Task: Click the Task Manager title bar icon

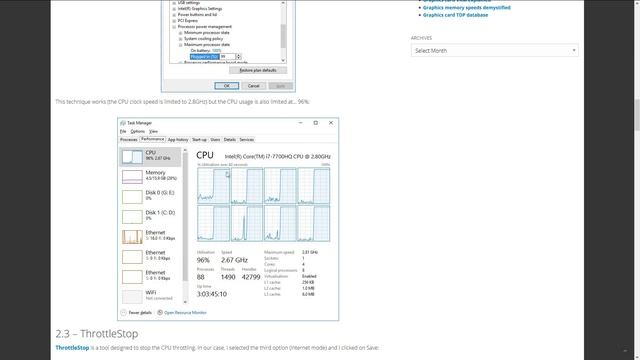Action: pyautogui.click(x=123, y=123)
